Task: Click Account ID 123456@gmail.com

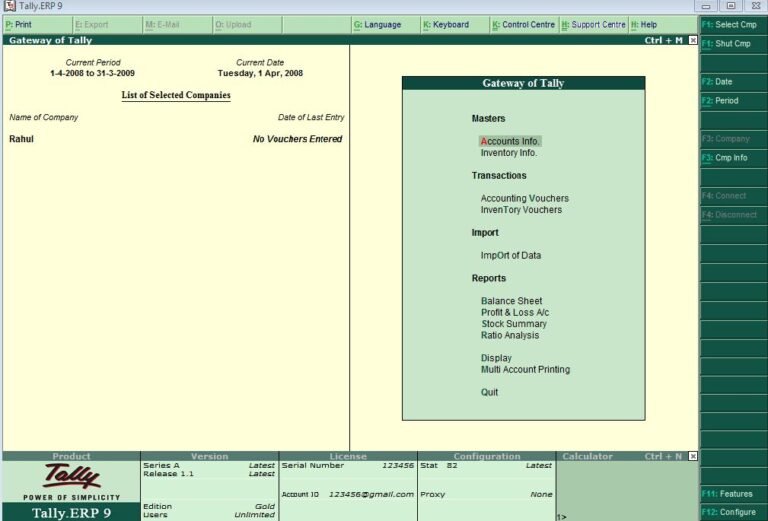Action: 348,495
